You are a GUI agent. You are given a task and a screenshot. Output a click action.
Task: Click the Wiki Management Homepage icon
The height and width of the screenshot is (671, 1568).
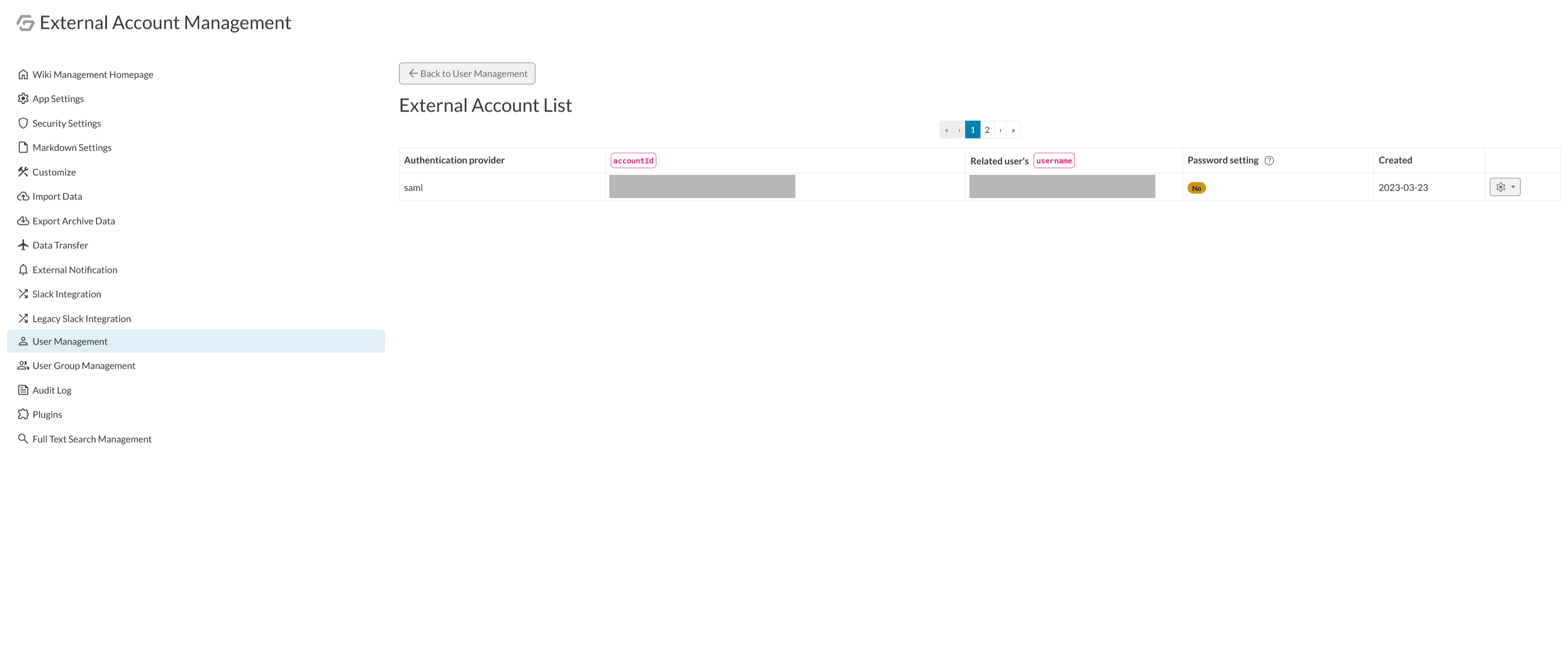(22, 74)
